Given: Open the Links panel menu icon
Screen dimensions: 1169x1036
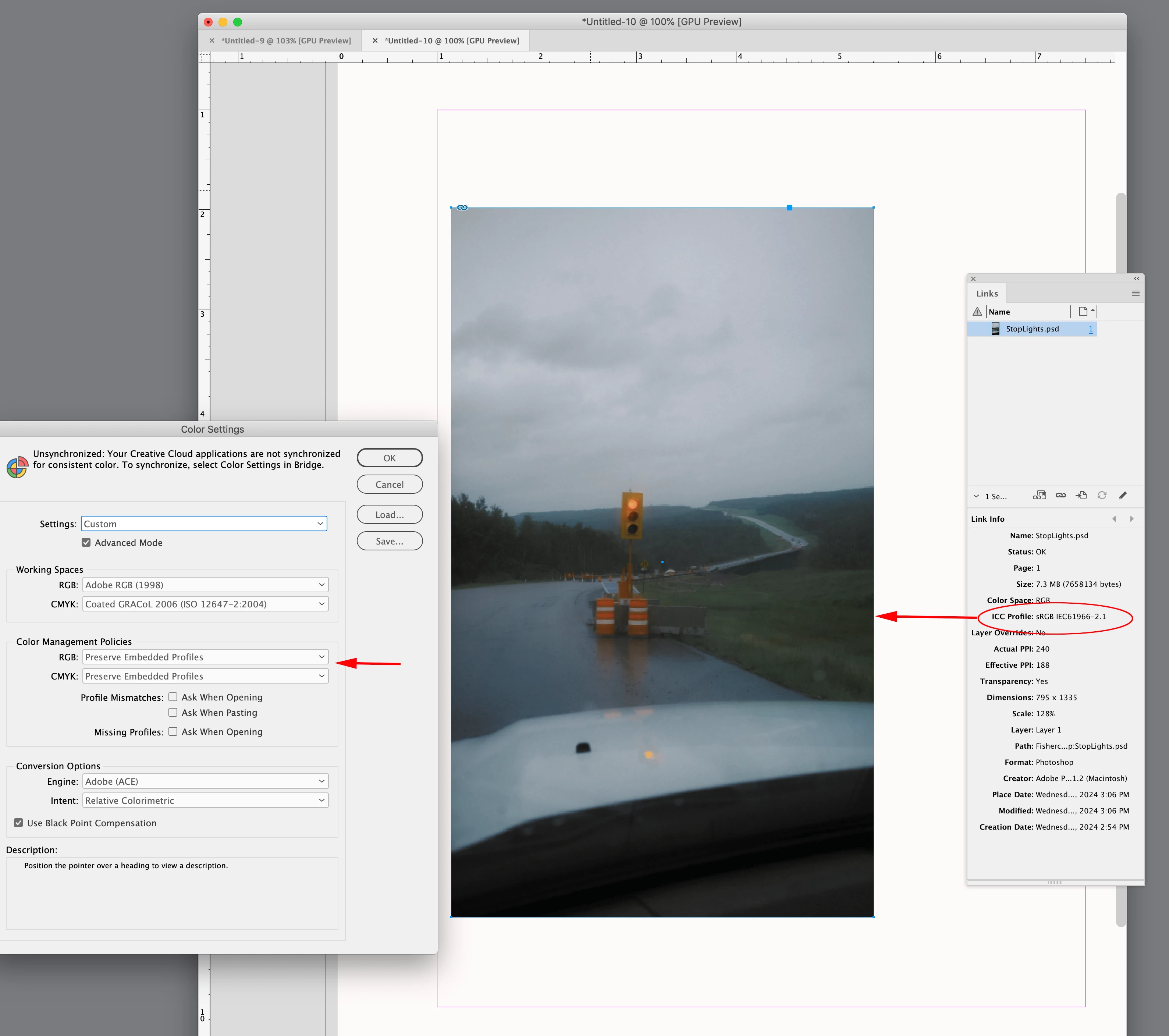Looking at the screenshot, I should (1135, 294).
